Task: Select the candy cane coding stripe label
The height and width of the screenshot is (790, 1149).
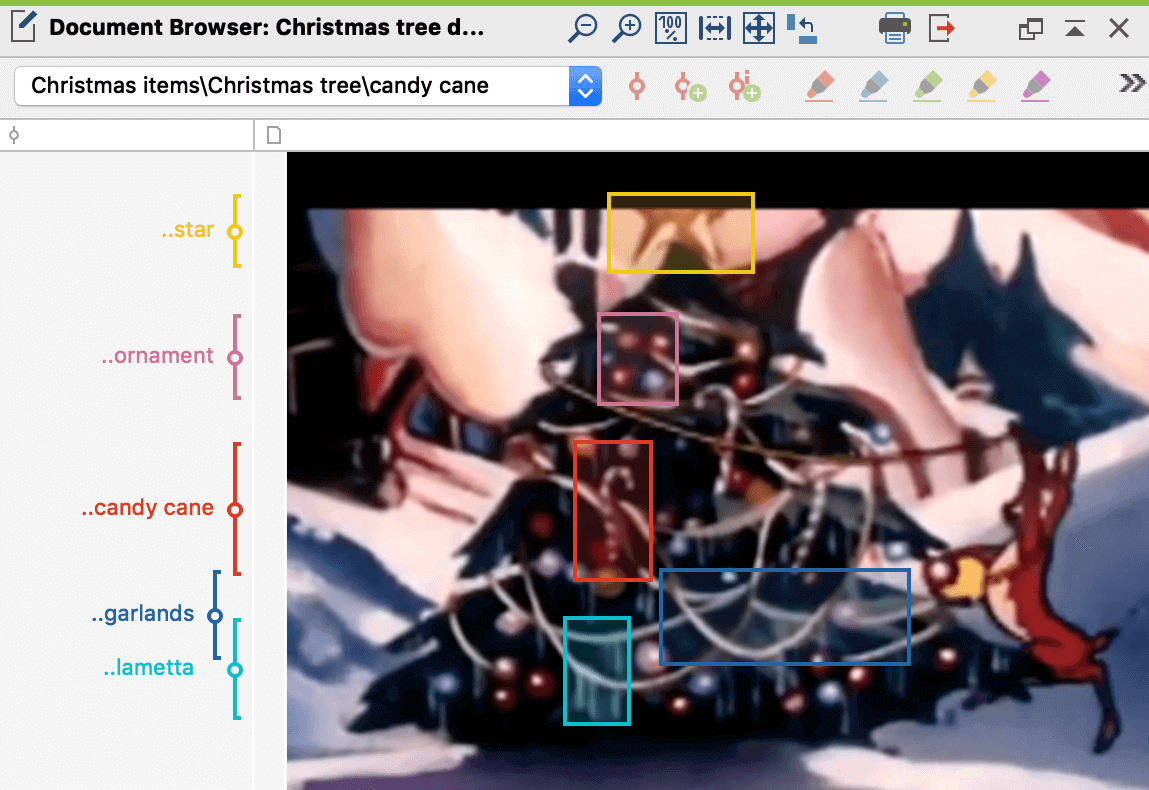Action: [x=147, y=507]
